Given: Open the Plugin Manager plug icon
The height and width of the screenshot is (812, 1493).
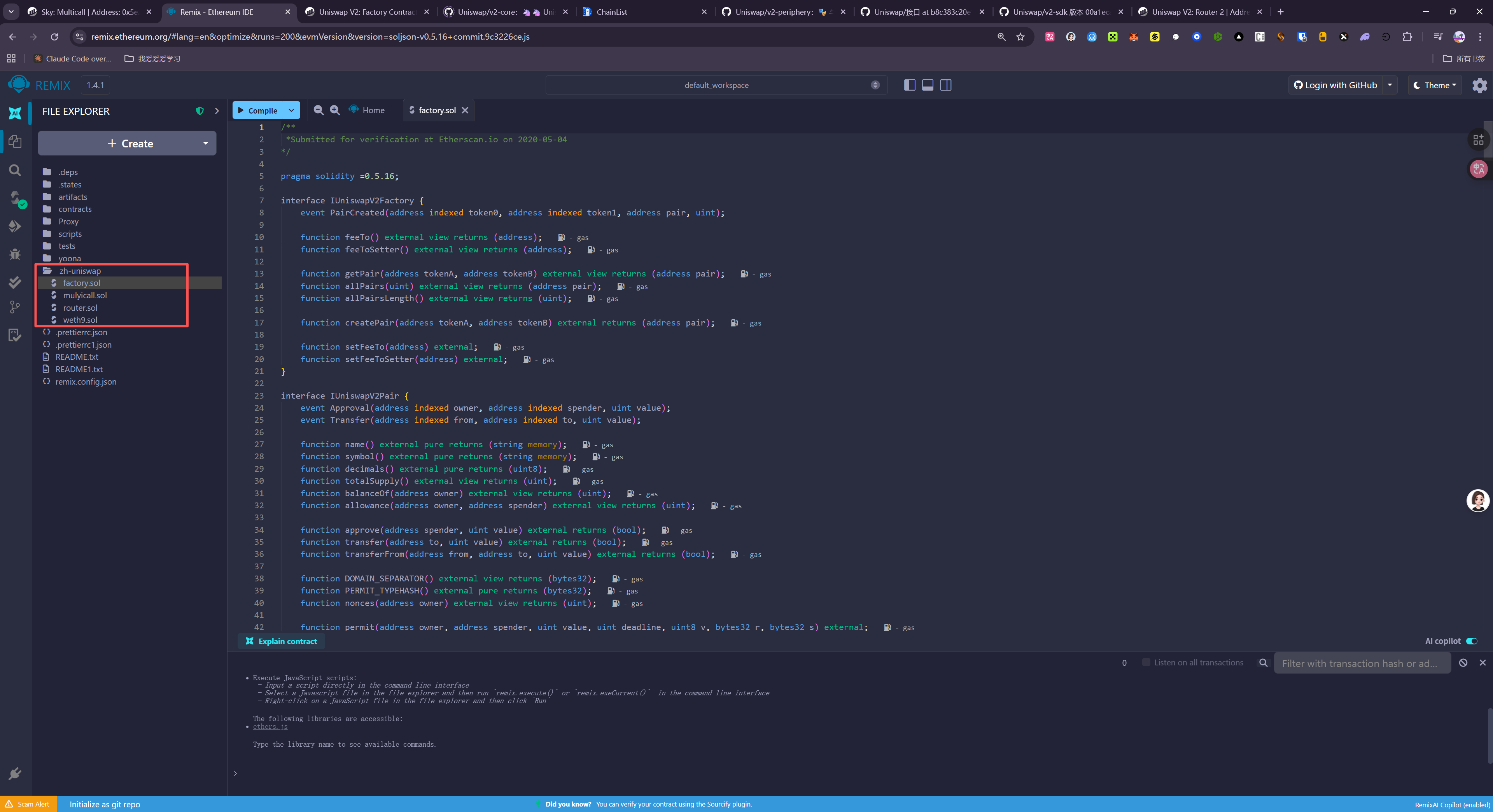Looking at the screenshot, I should 16,773.
